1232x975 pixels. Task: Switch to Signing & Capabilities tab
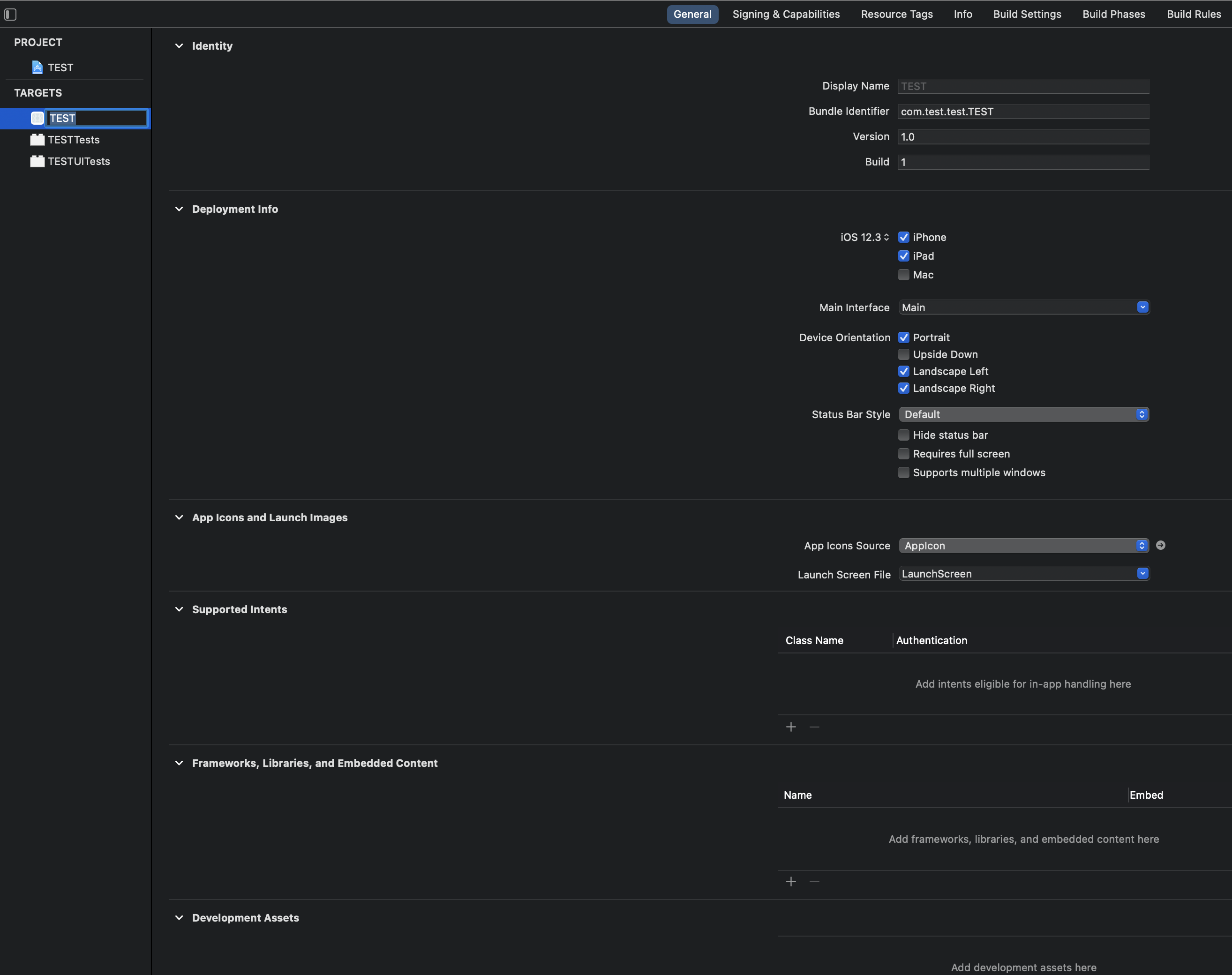(x=786, y=14)
